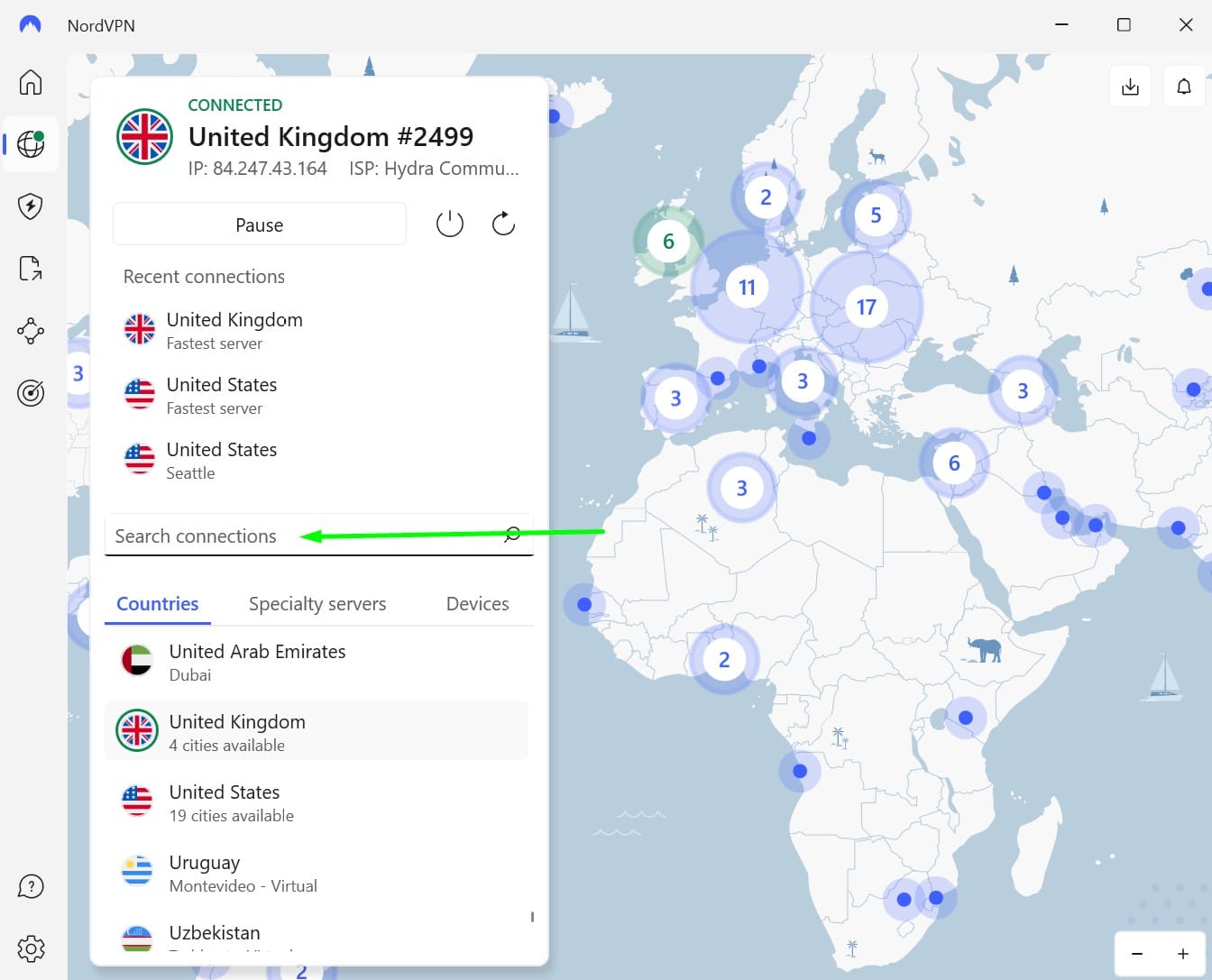Open the file sharing icon in sidebar
This screenshot has height=980, width=1212.
31,268
